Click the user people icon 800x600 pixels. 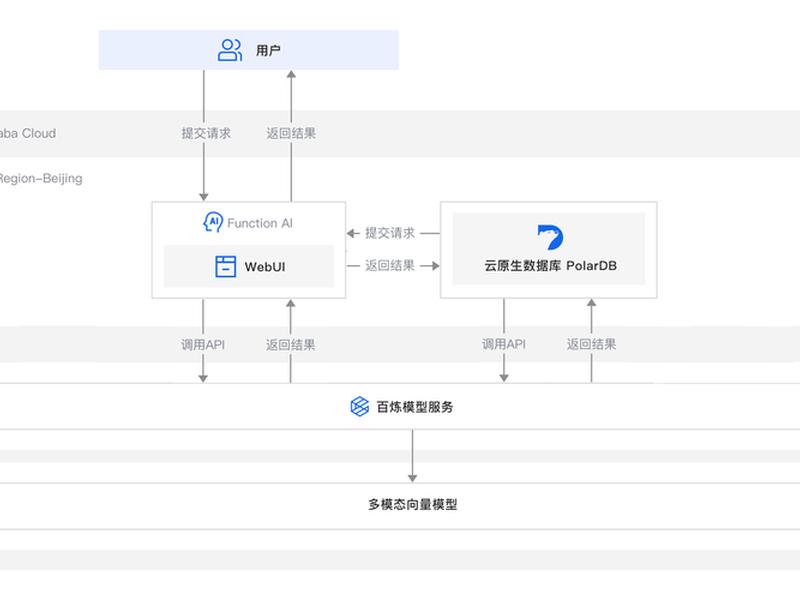pyautogui.click(x=230, y=50)
